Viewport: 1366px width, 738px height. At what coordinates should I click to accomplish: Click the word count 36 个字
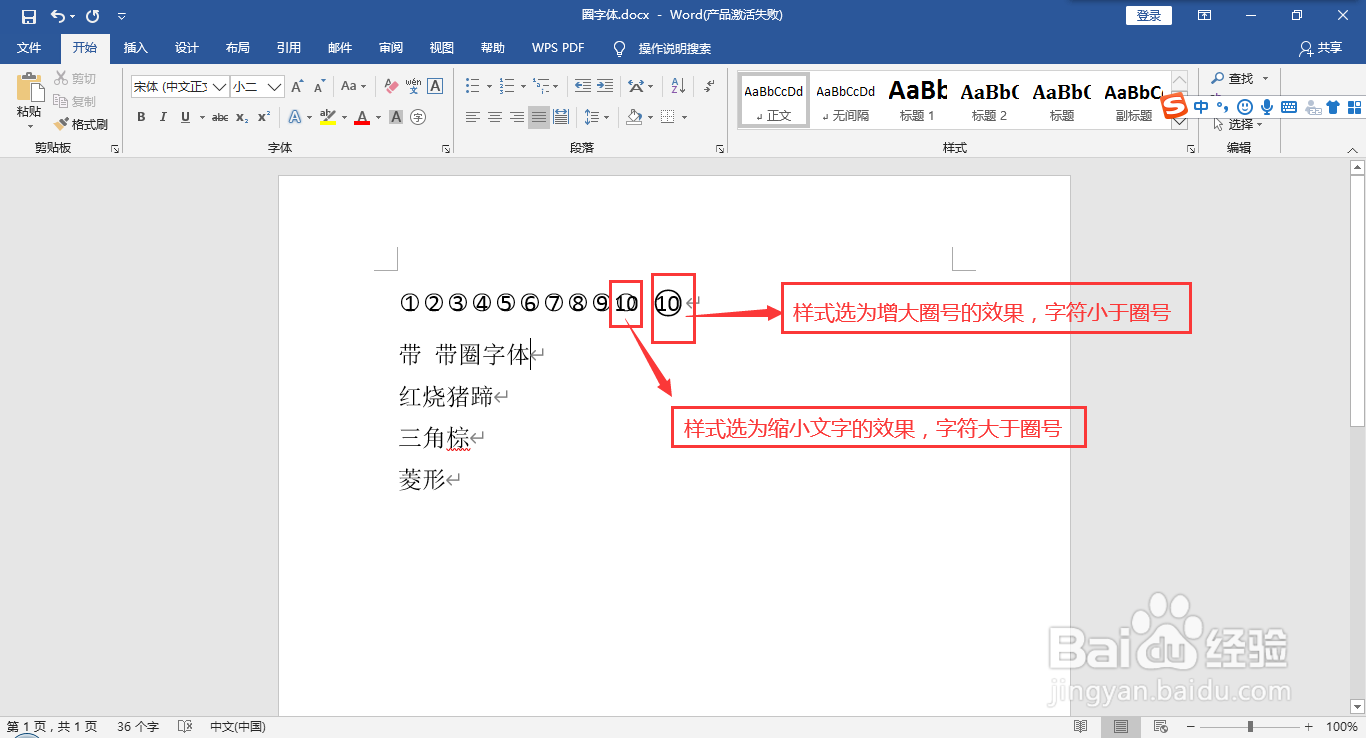138,727
